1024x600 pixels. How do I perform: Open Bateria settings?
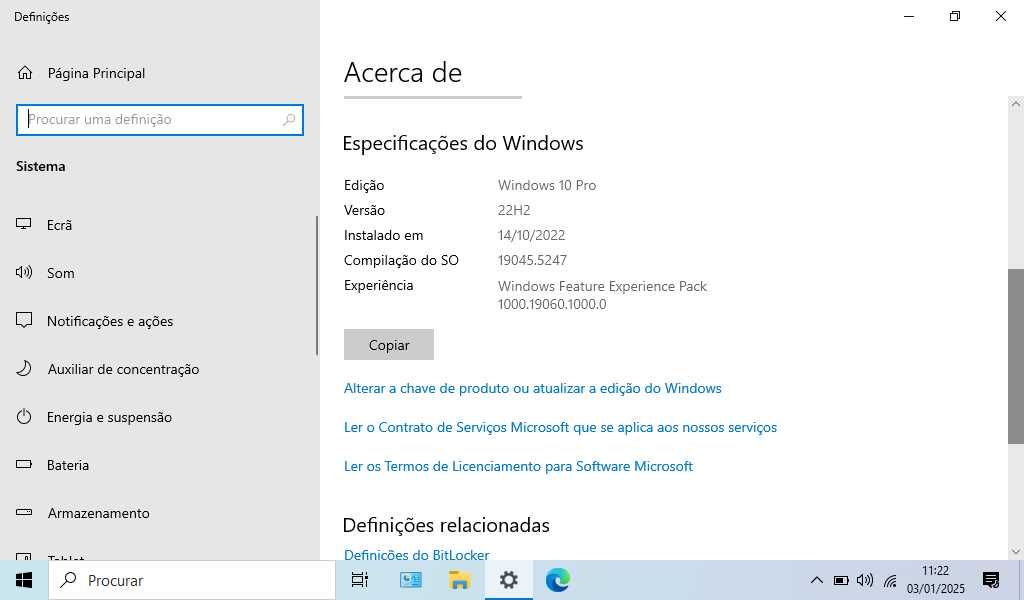pos(160,465)
